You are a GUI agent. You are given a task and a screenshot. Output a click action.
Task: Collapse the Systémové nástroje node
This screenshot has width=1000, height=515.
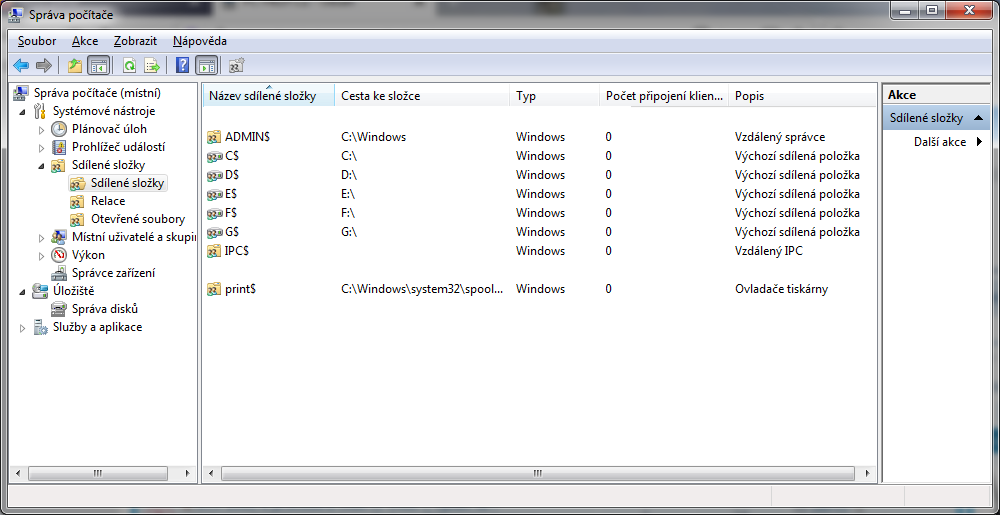[24, 112]
